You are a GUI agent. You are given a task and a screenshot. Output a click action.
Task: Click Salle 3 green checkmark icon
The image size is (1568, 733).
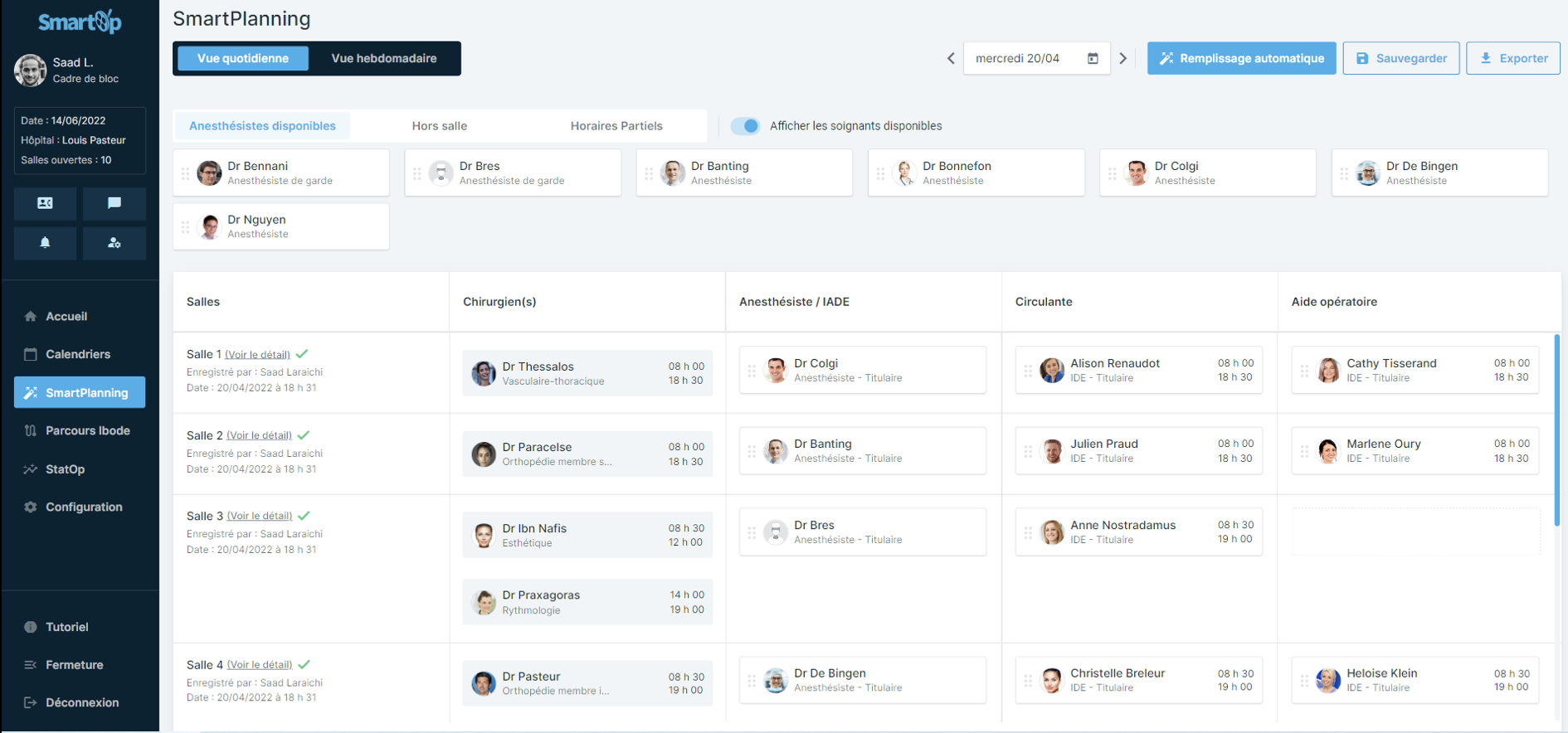[304, 516]
